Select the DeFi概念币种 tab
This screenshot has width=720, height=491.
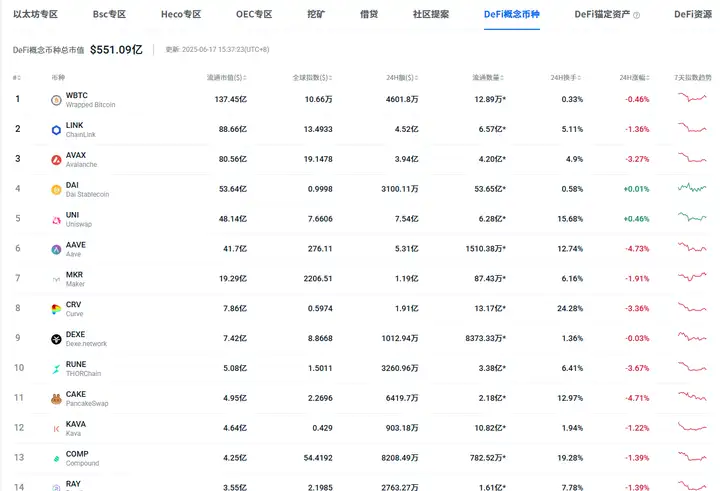[x=512, y=14]
